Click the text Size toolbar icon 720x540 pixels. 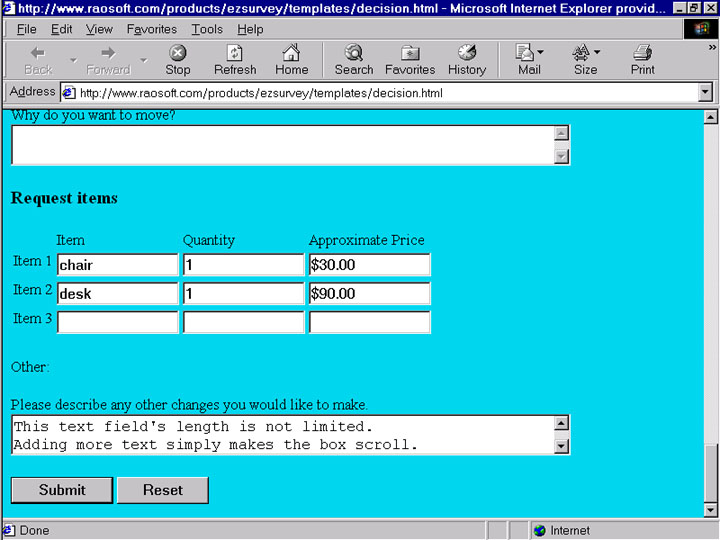(581, 53)
